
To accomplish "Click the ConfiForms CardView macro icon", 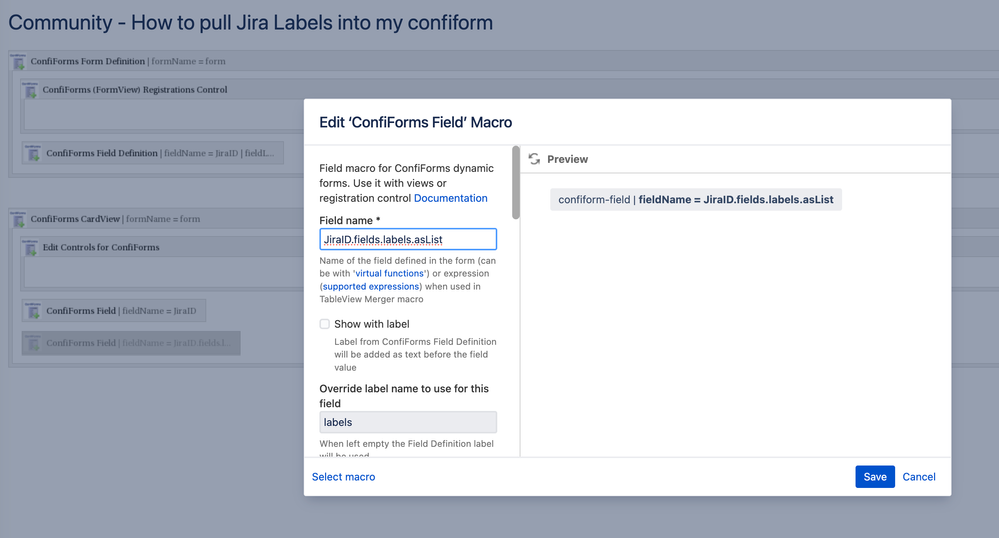I will (x=18, y=219).
